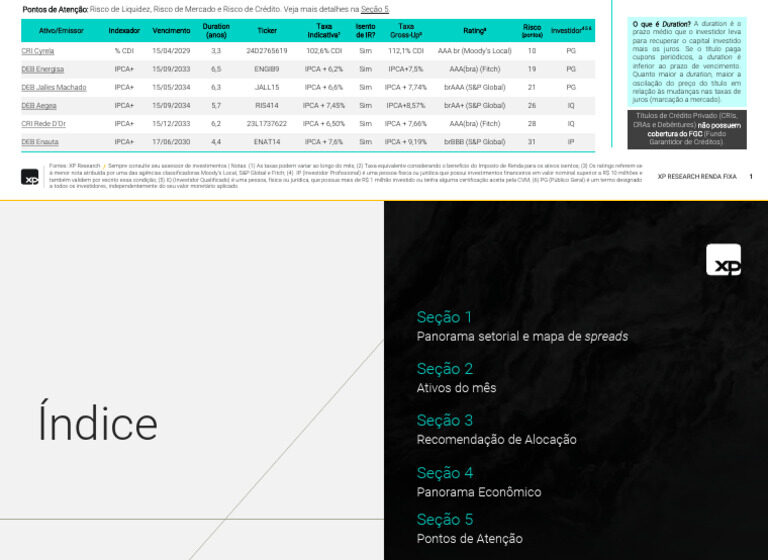Click the indicative rate 'IPCA + 7,45%'
768x560 pixels.
pos(324,105)
